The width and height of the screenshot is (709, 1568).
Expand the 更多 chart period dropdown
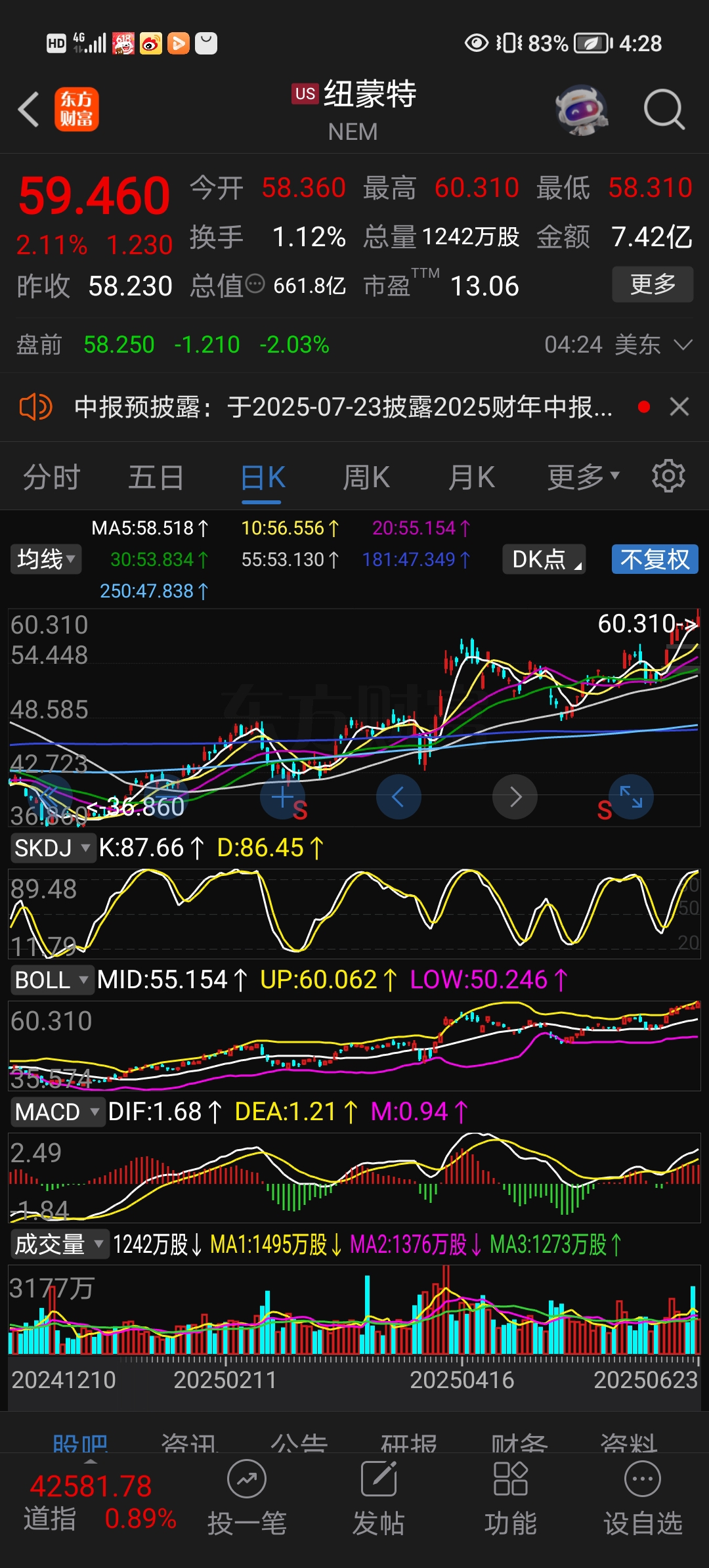pyautogui.click(x=584, y=477)
